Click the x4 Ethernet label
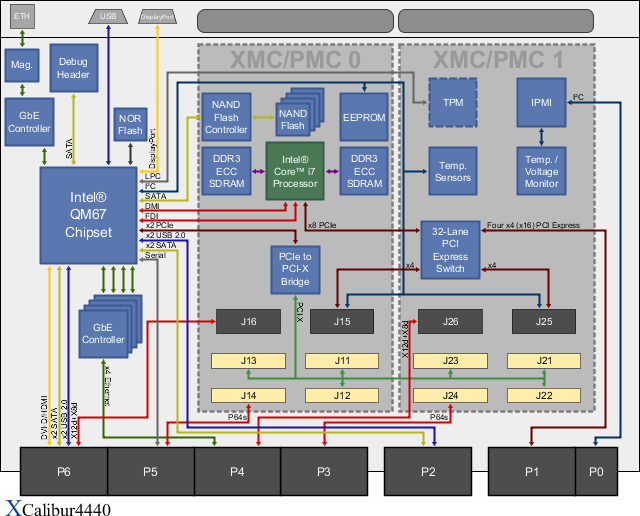Image resolution: width=640 pixels, height=516 pixels. pyautogui.click(x=108, y=386)
